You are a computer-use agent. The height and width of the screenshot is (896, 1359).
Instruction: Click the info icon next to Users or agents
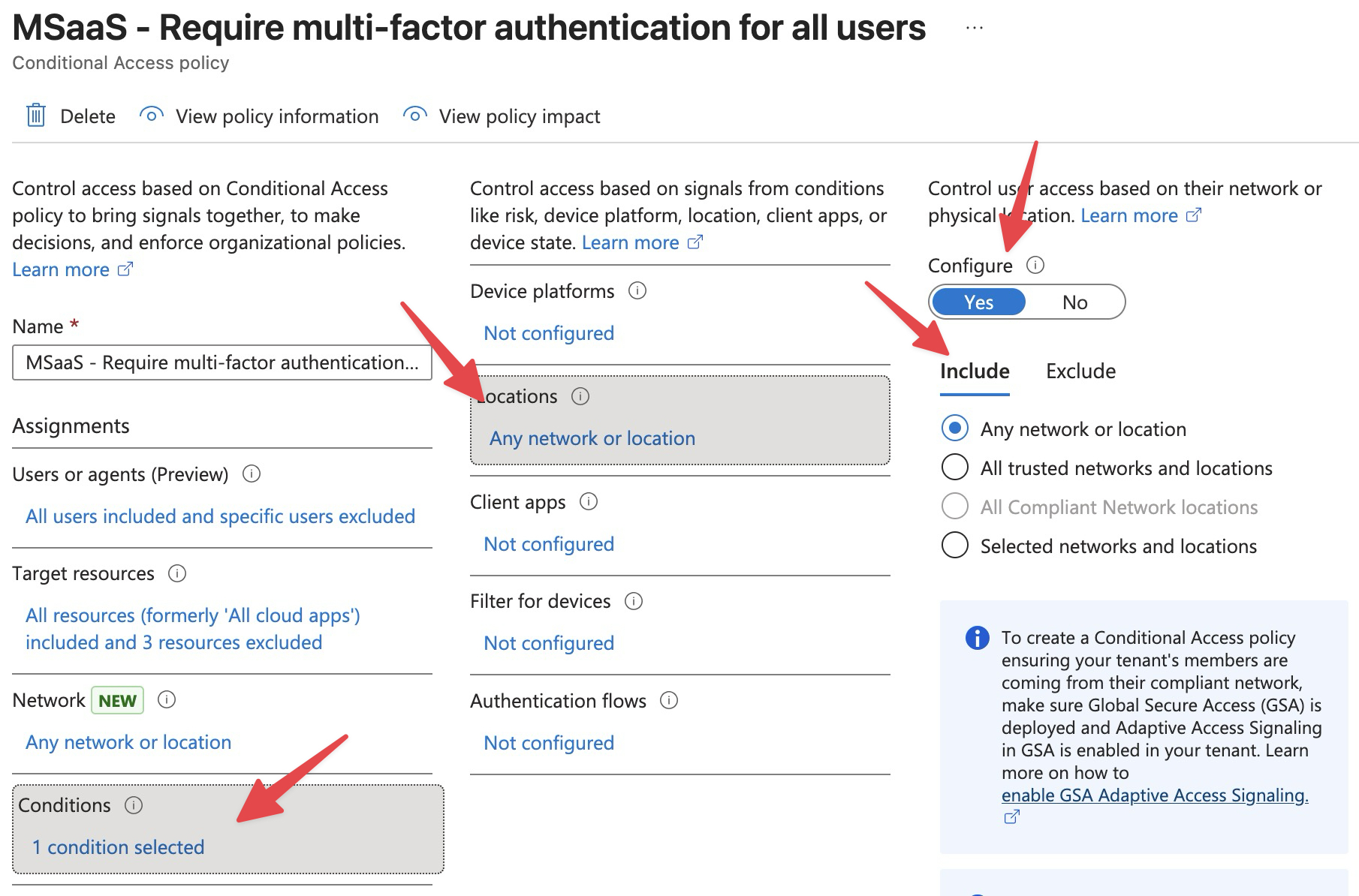tap(252, 474)
